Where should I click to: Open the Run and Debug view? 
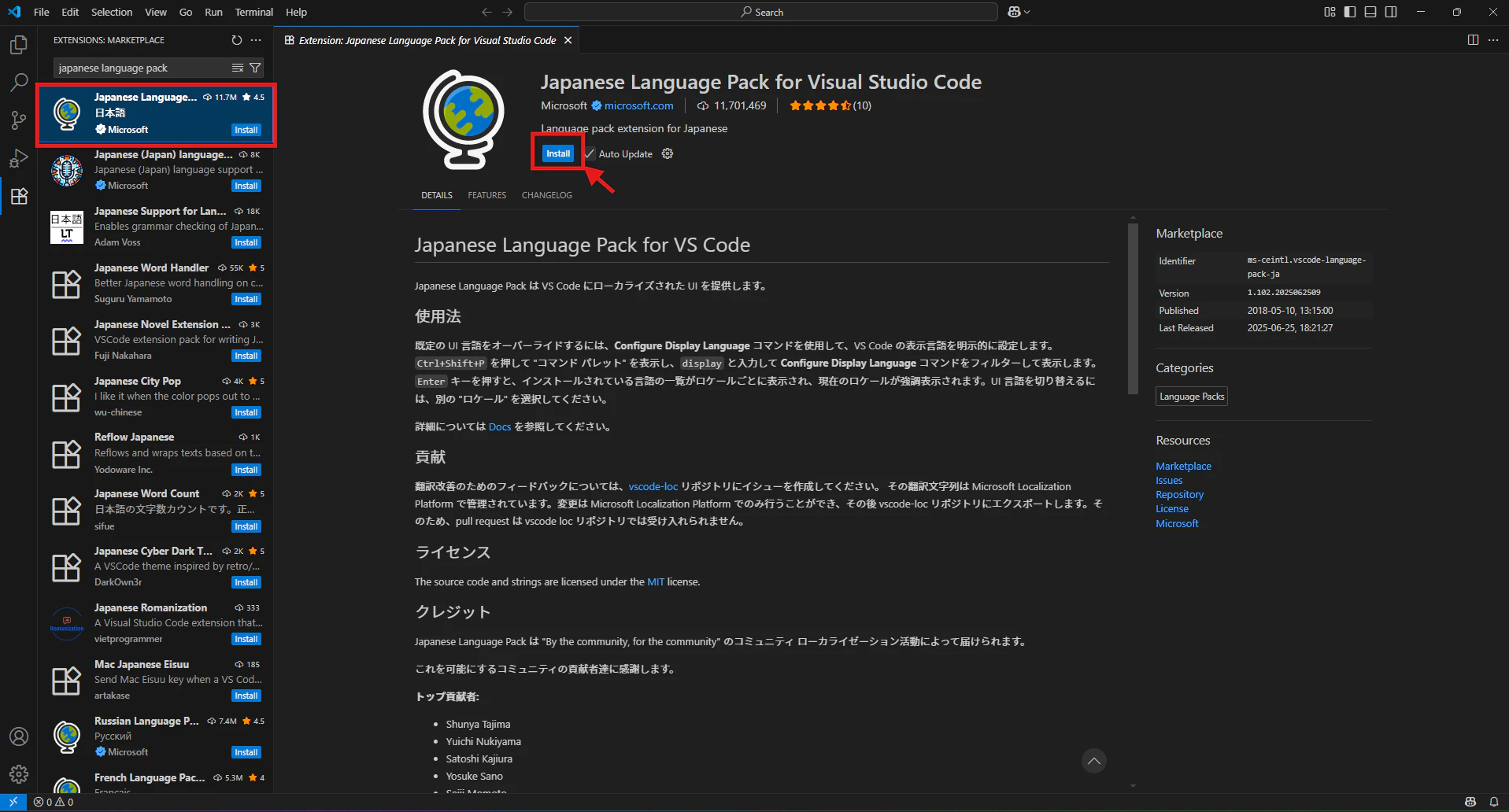[x=19, y=158]
